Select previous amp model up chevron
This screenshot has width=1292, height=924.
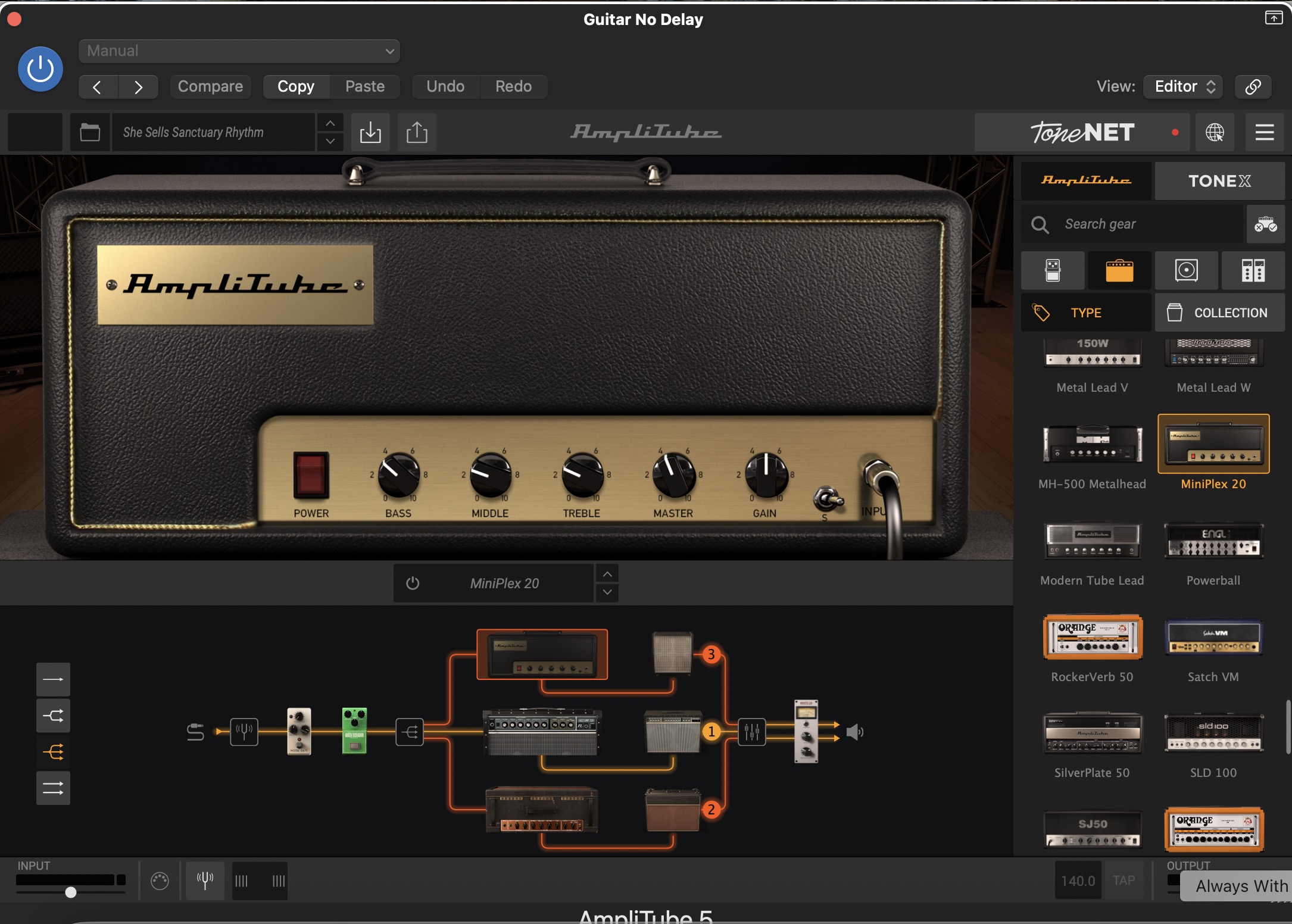(x=607, y=574)
